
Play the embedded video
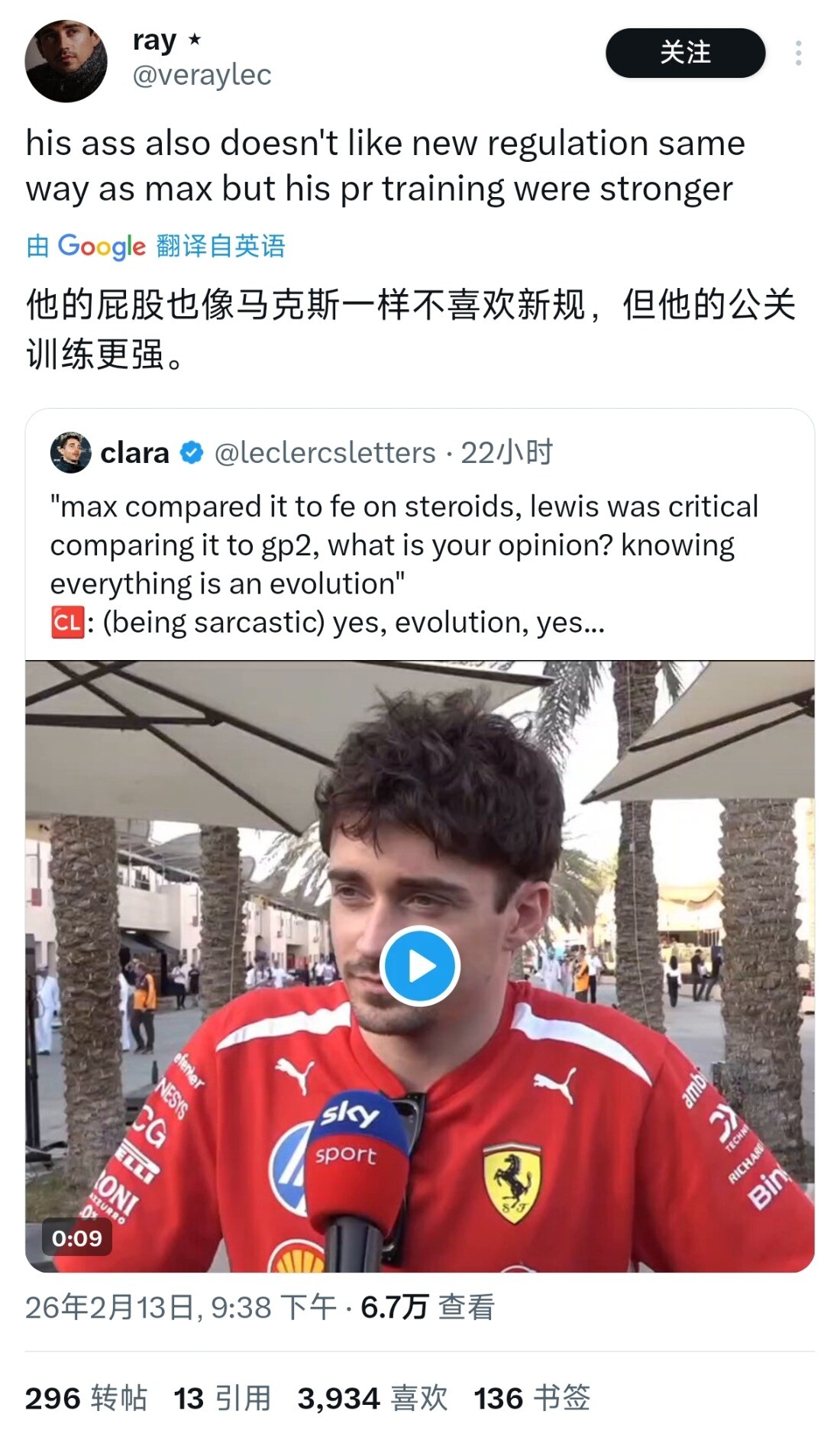419,966
